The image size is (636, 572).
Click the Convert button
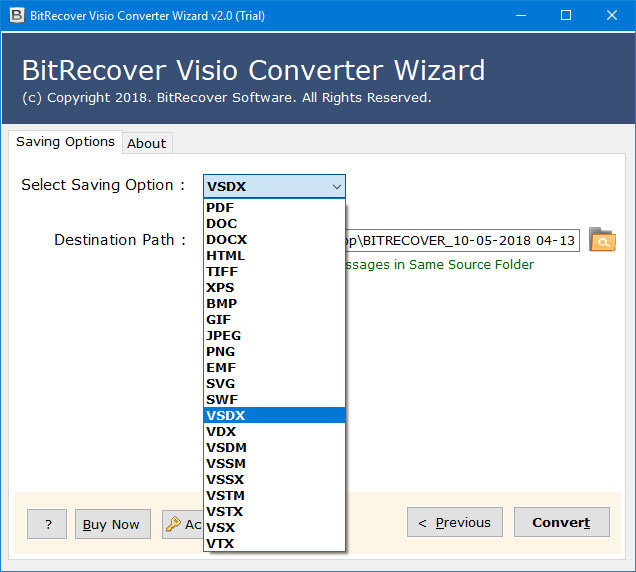pos(561,522)
